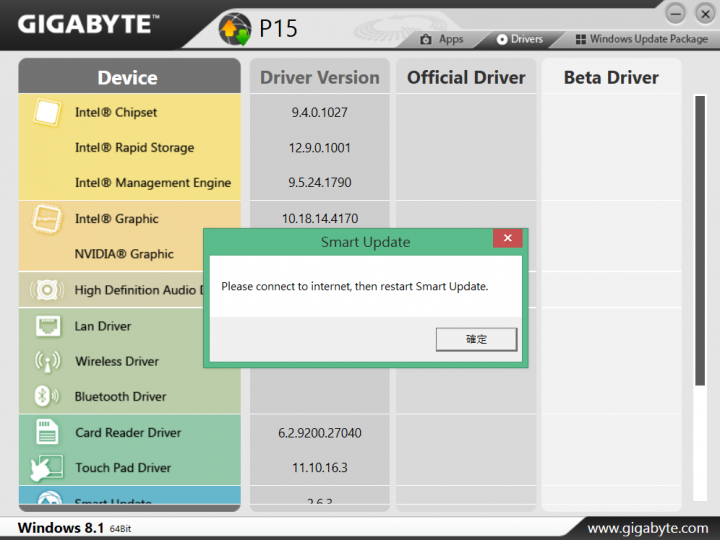Click the Windows Update Package grid icon
720x540 pixels.
580,39
